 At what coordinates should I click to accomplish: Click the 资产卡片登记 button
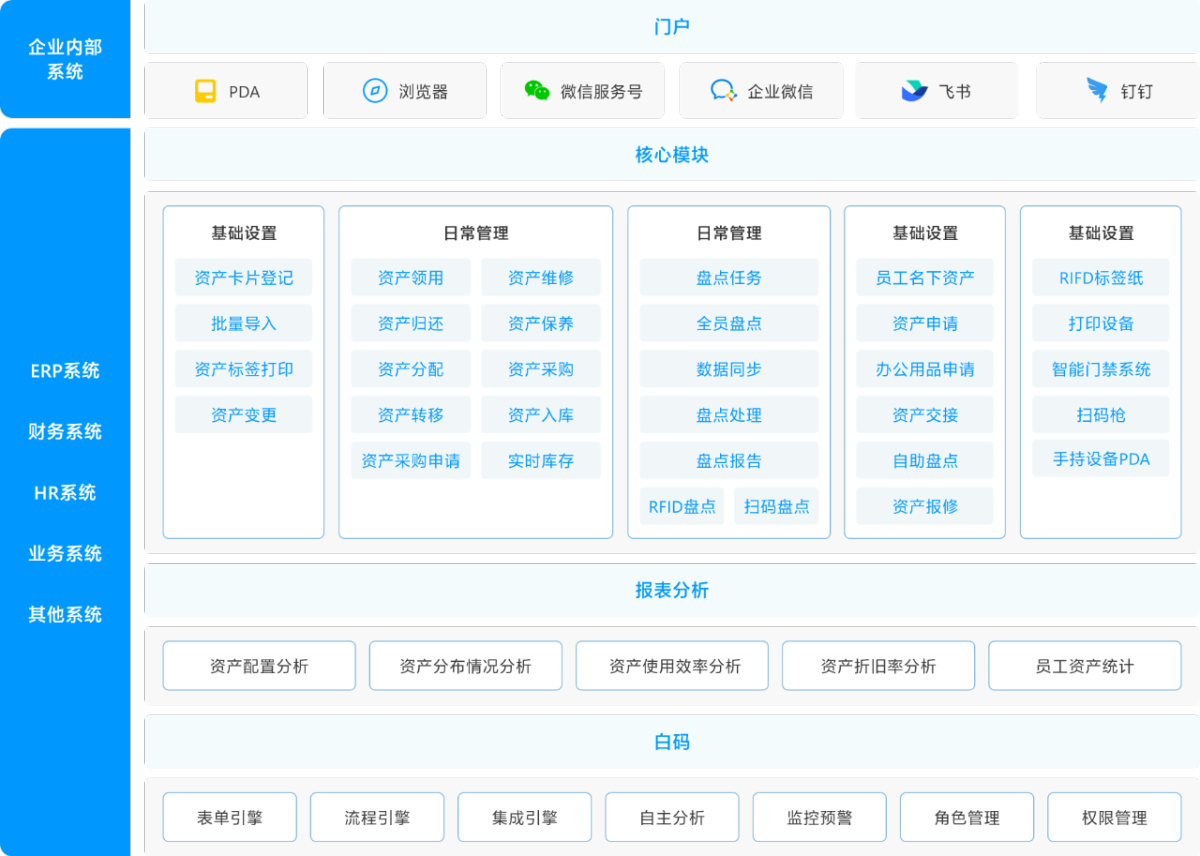243,278
